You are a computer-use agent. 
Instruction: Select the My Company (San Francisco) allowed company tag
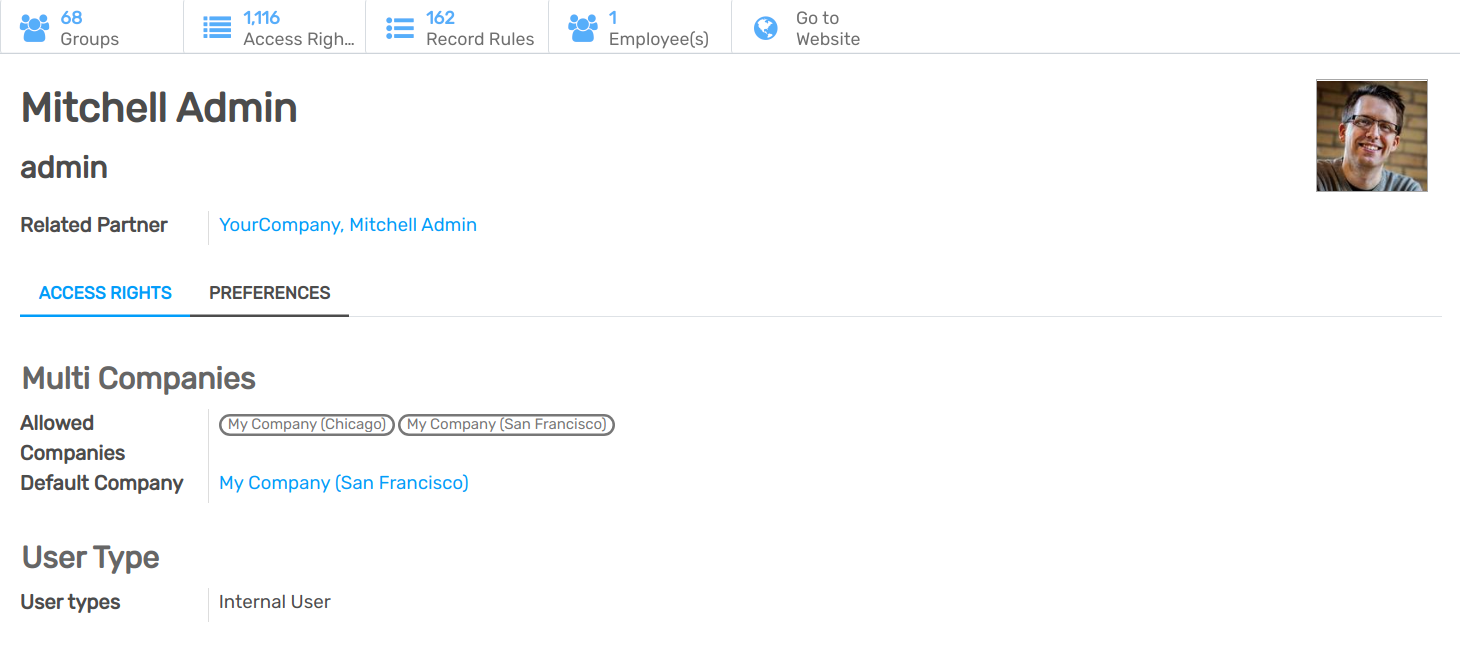point(506,424)
